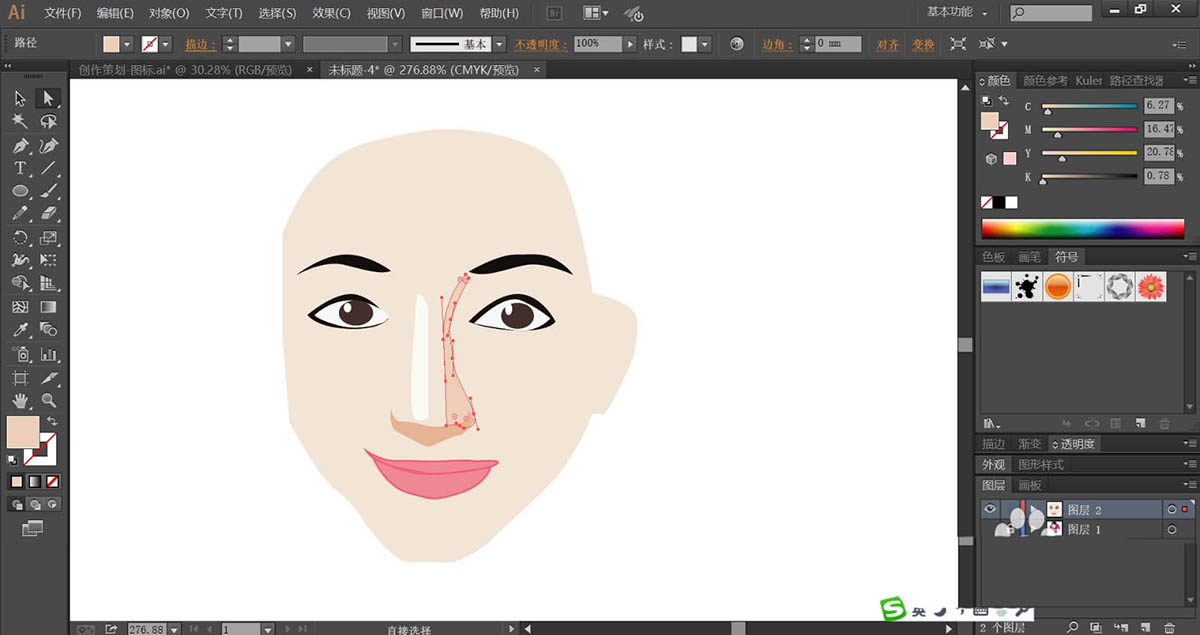Select the Zoom magnifier tool

(x=48, y=400)
